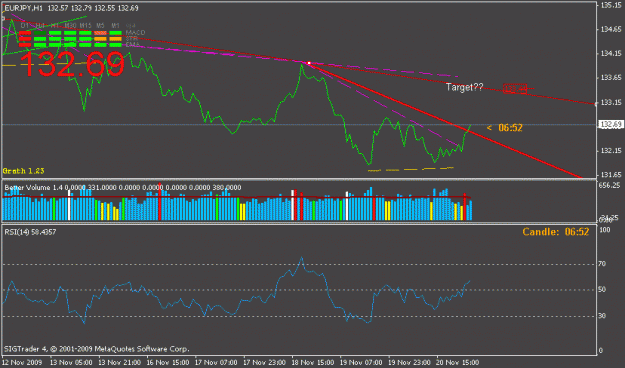Click the red boxed price label beside Target??
This screenshot has width=625, height=368.
pyautogui.click(x=515, y=89)
